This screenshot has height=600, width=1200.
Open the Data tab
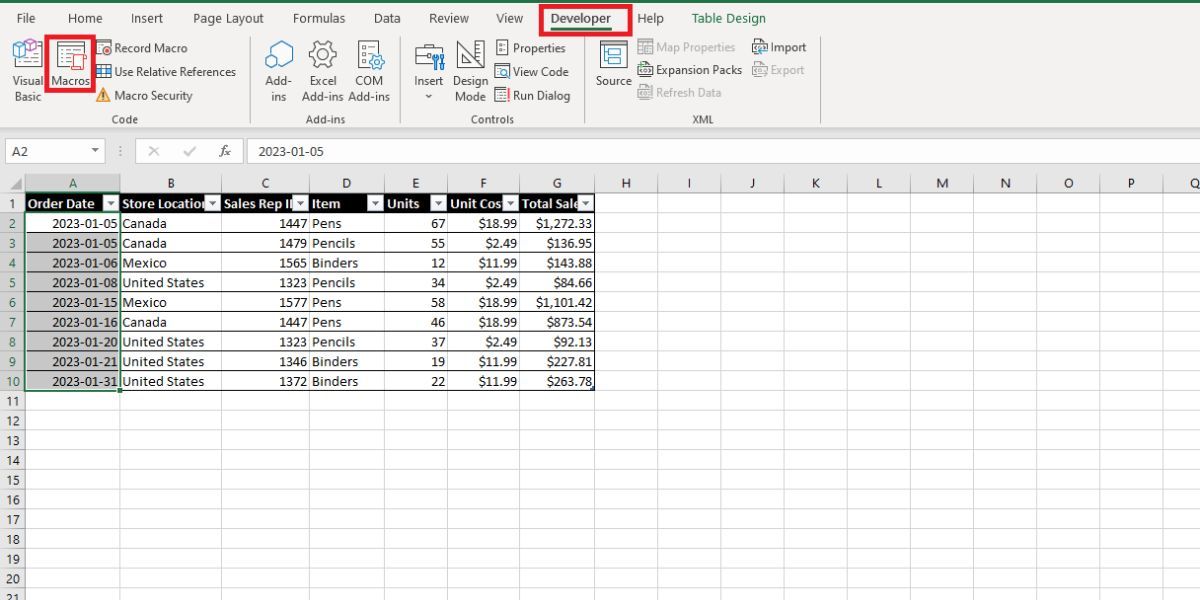coord(387,18)
